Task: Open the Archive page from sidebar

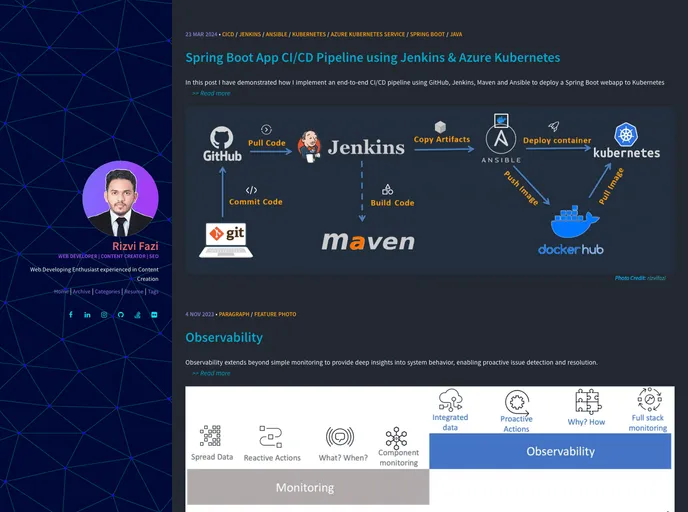Action: pos(82,291)
